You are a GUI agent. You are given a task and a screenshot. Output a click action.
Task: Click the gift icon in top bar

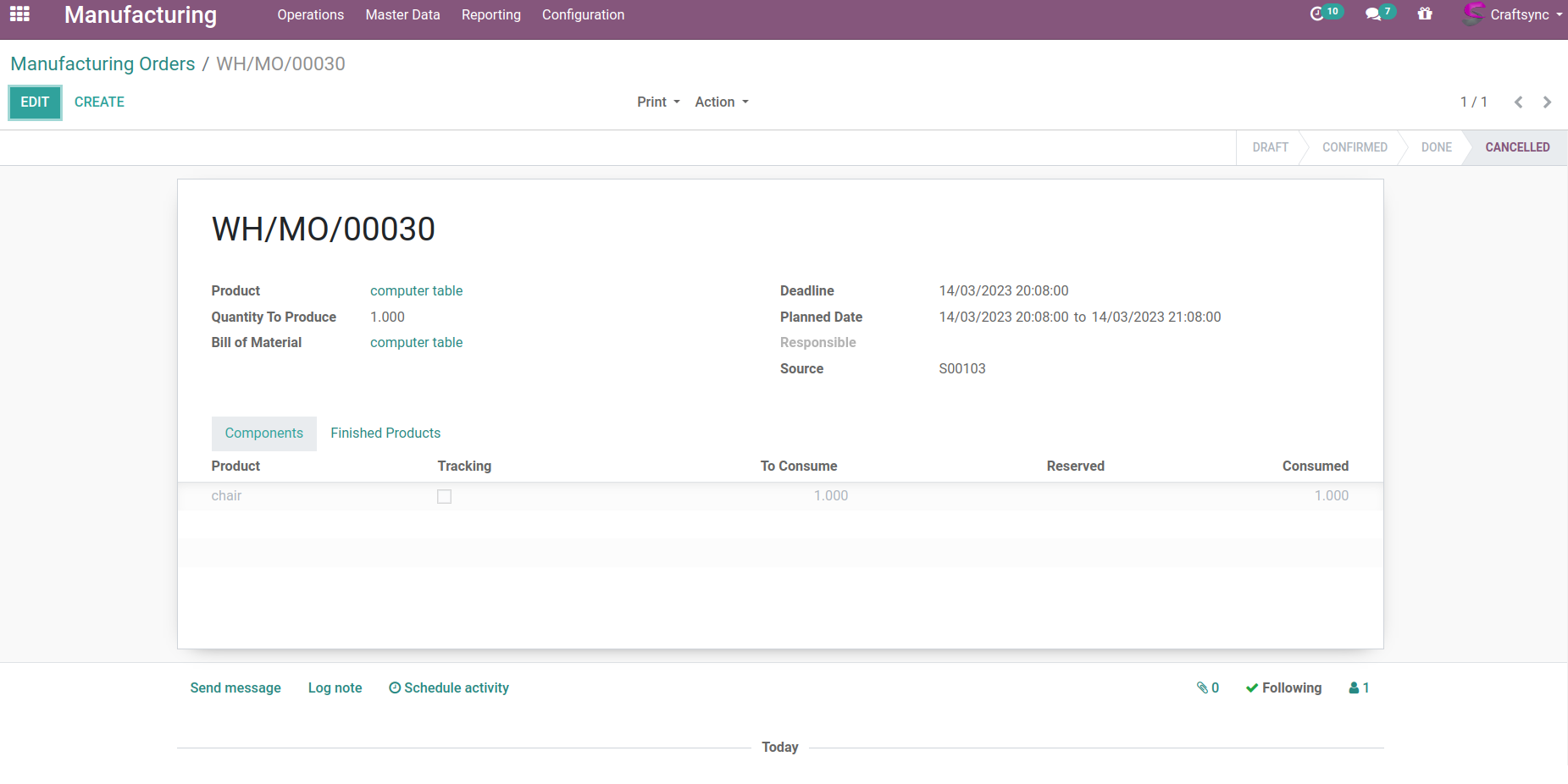tap(1425, 14)
